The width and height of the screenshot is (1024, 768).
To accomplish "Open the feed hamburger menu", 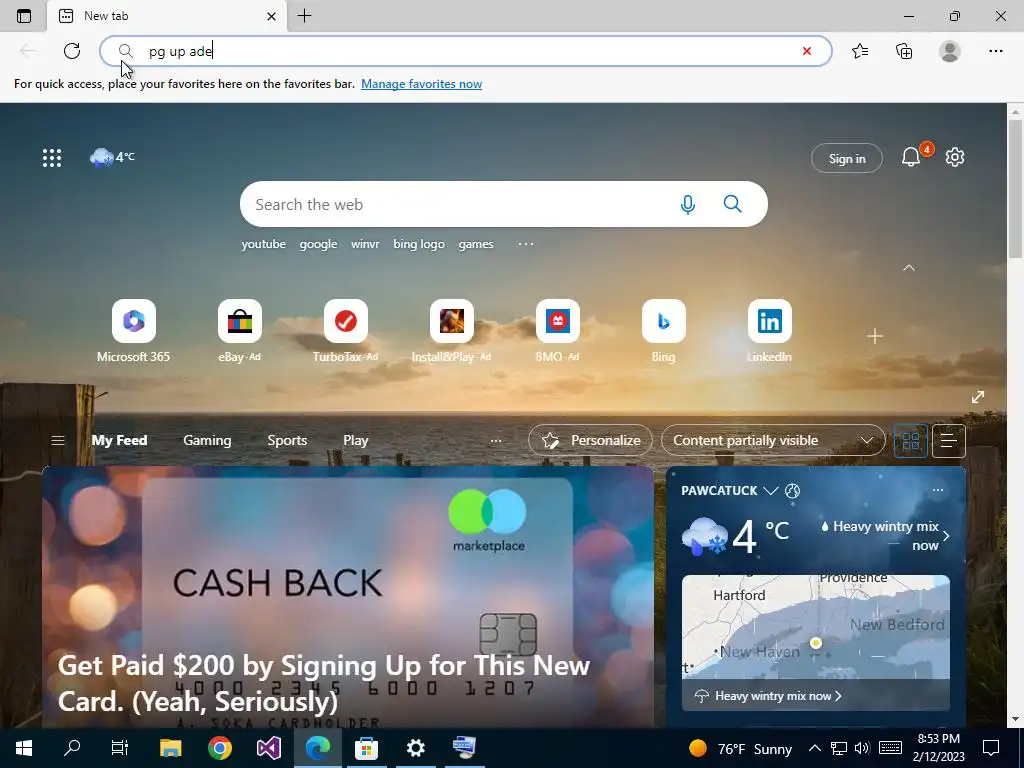I will tap(57, 441).
